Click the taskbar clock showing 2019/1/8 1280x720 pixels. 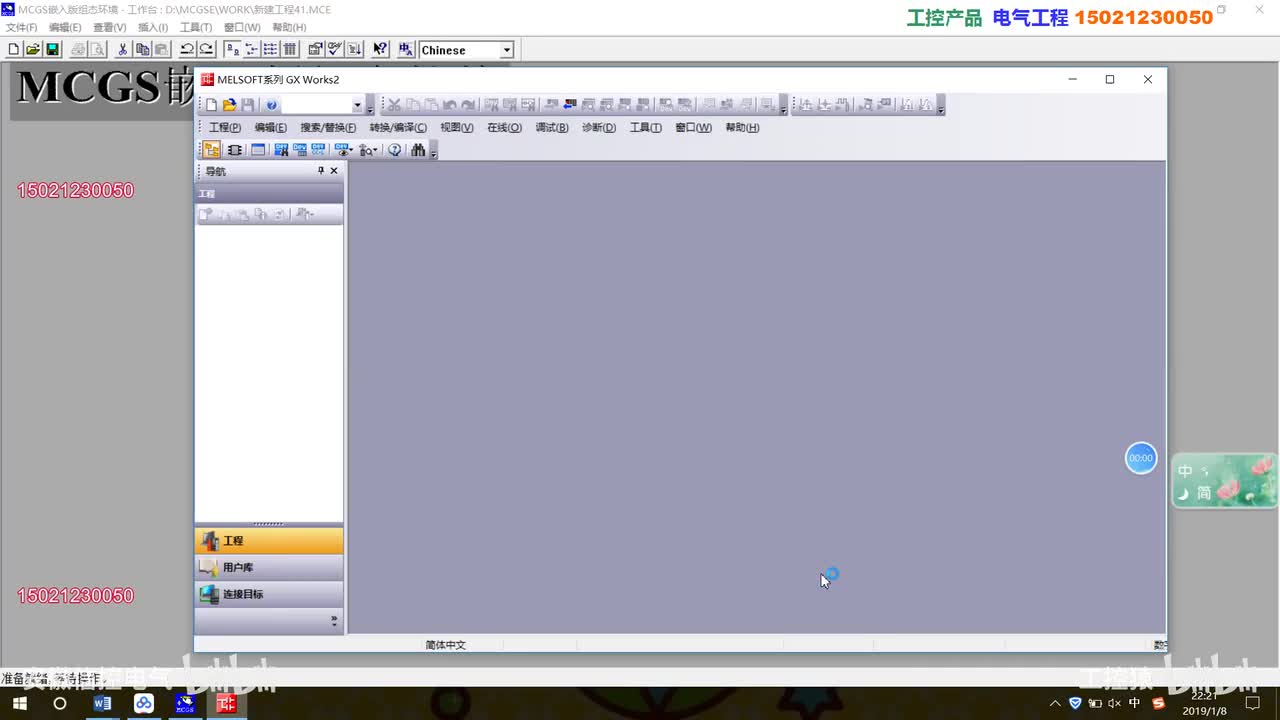click(1205, 704)
